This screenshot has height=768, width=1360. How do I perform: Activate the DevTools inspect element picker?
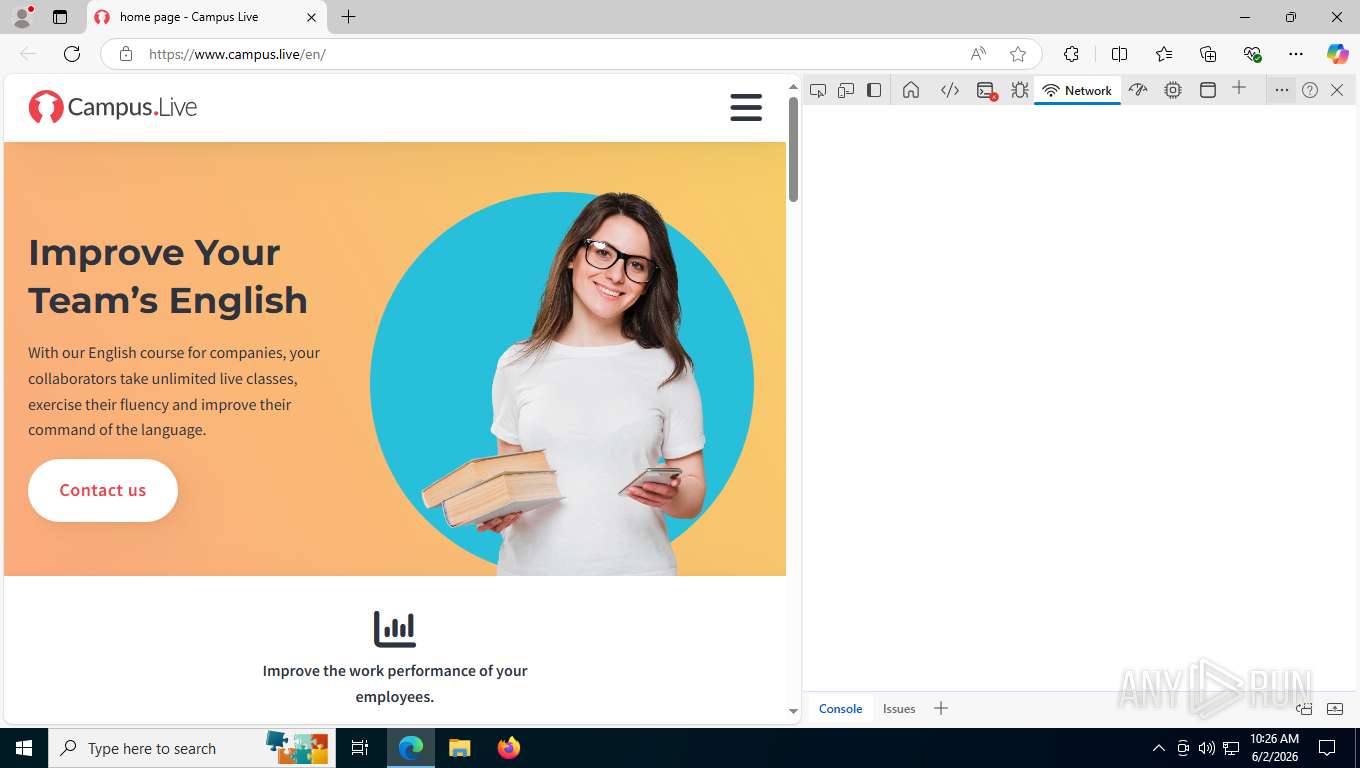point(818,90)
